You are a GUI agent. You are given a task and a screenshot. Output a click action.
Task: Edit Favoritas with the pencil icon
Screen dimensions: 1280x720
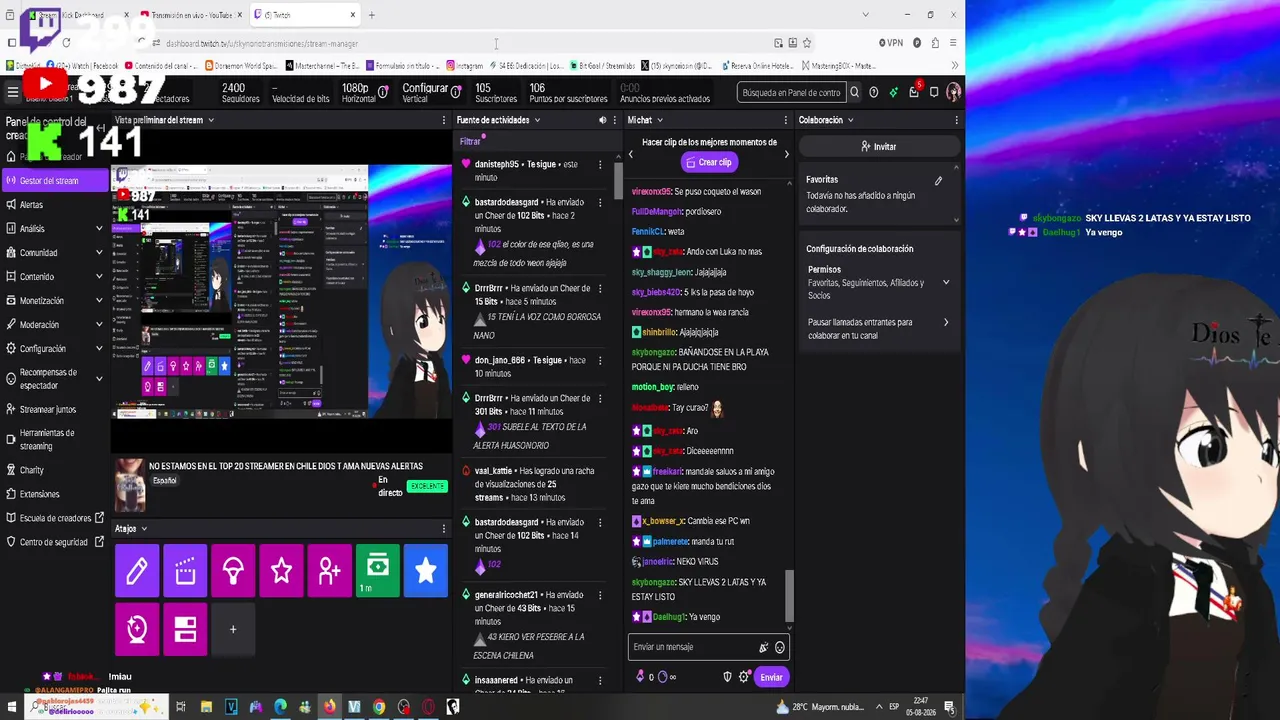pyautogui.click(x=938, y=181)
